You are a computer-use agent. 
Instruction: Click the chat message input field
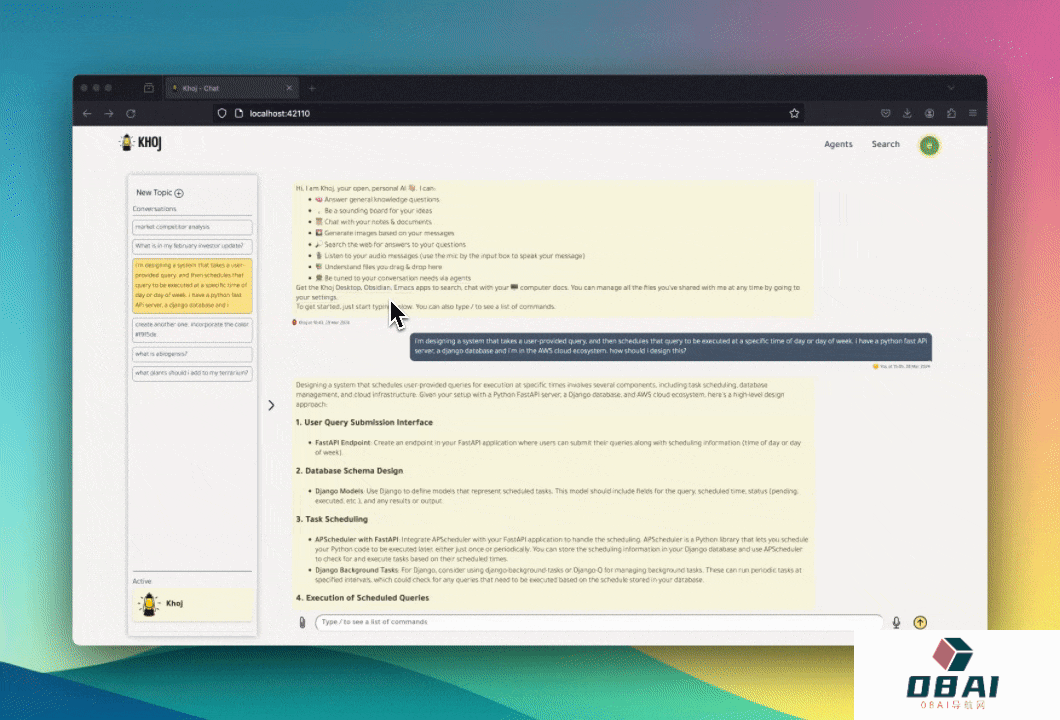(598, 622)
